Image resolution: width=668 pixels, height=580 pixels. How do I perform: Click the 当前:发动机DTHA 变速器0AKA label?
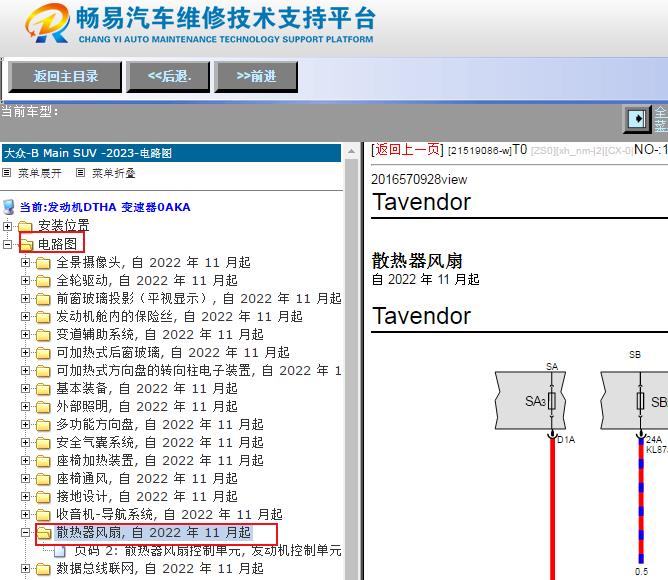tap(105, 207)
